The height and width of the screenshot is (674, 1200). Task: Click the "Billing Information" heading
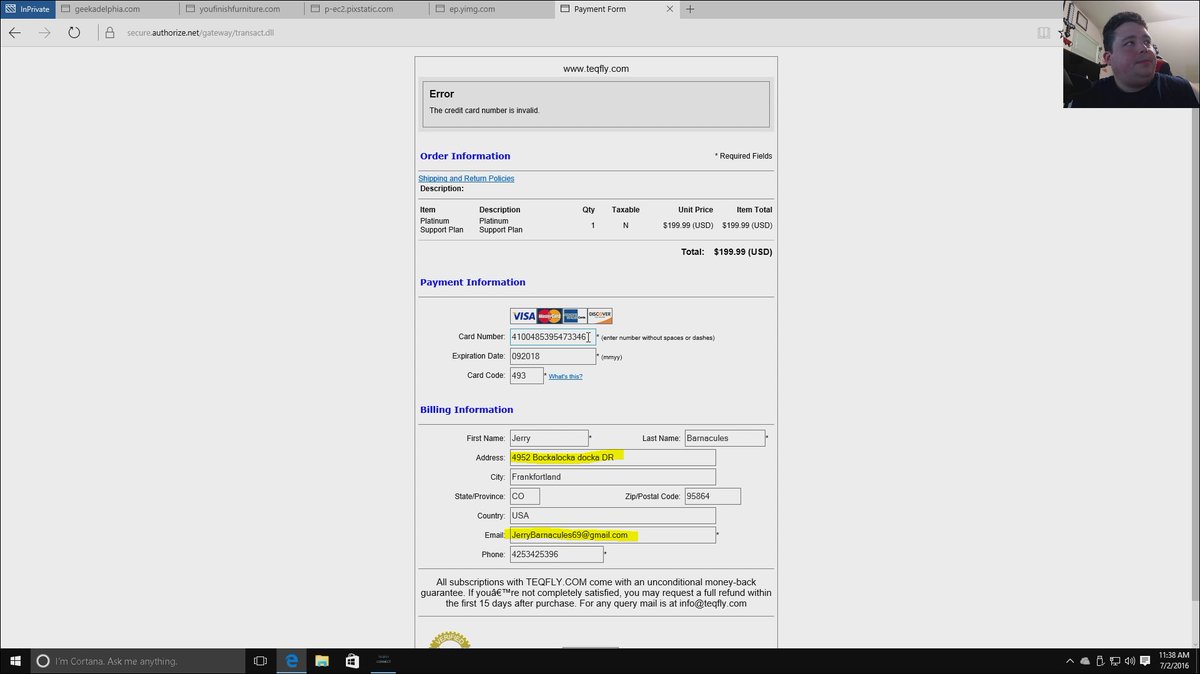point(467,410)
